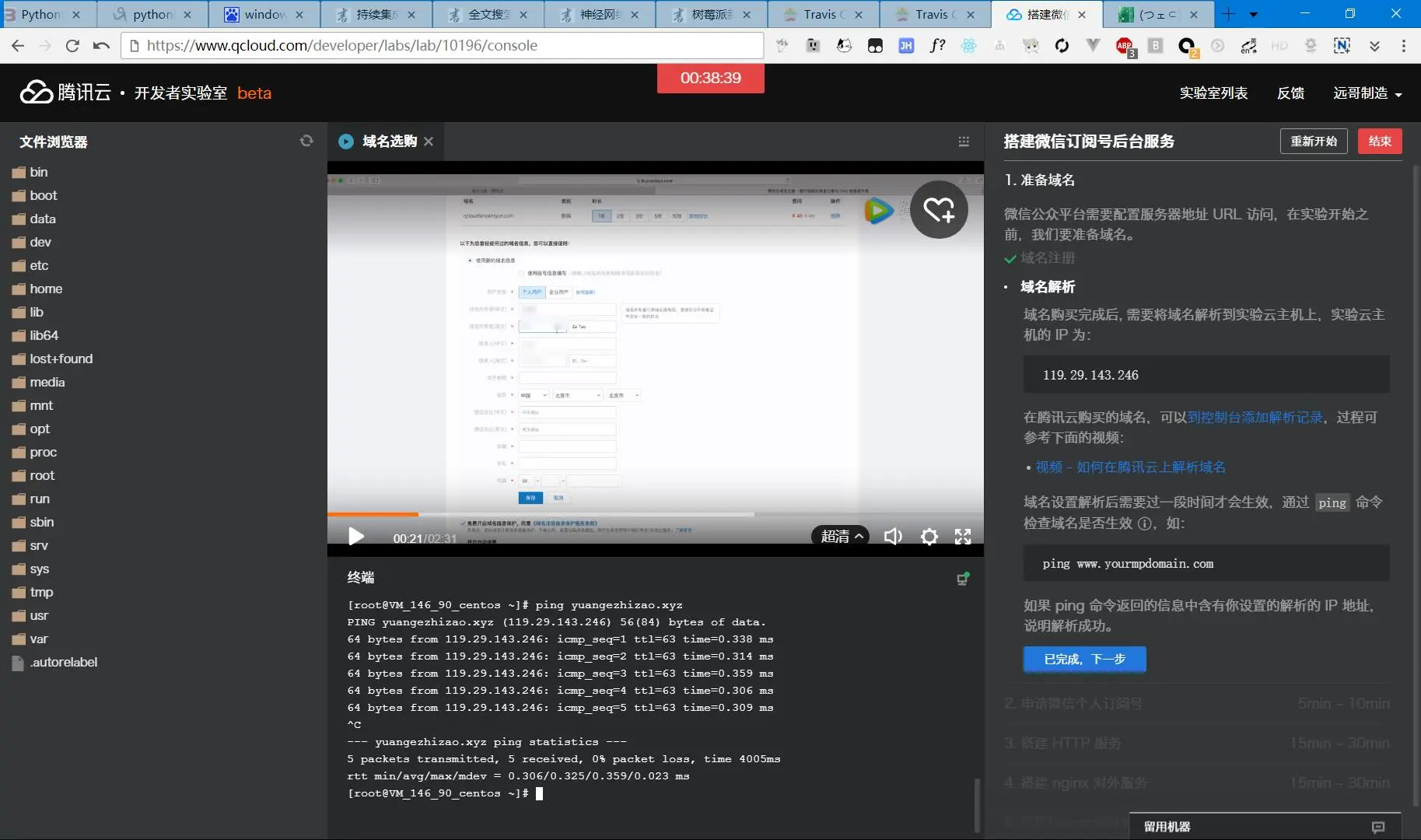Click the octocat extension icon
The image size is (1421, 840).
[x=844, y=46]
